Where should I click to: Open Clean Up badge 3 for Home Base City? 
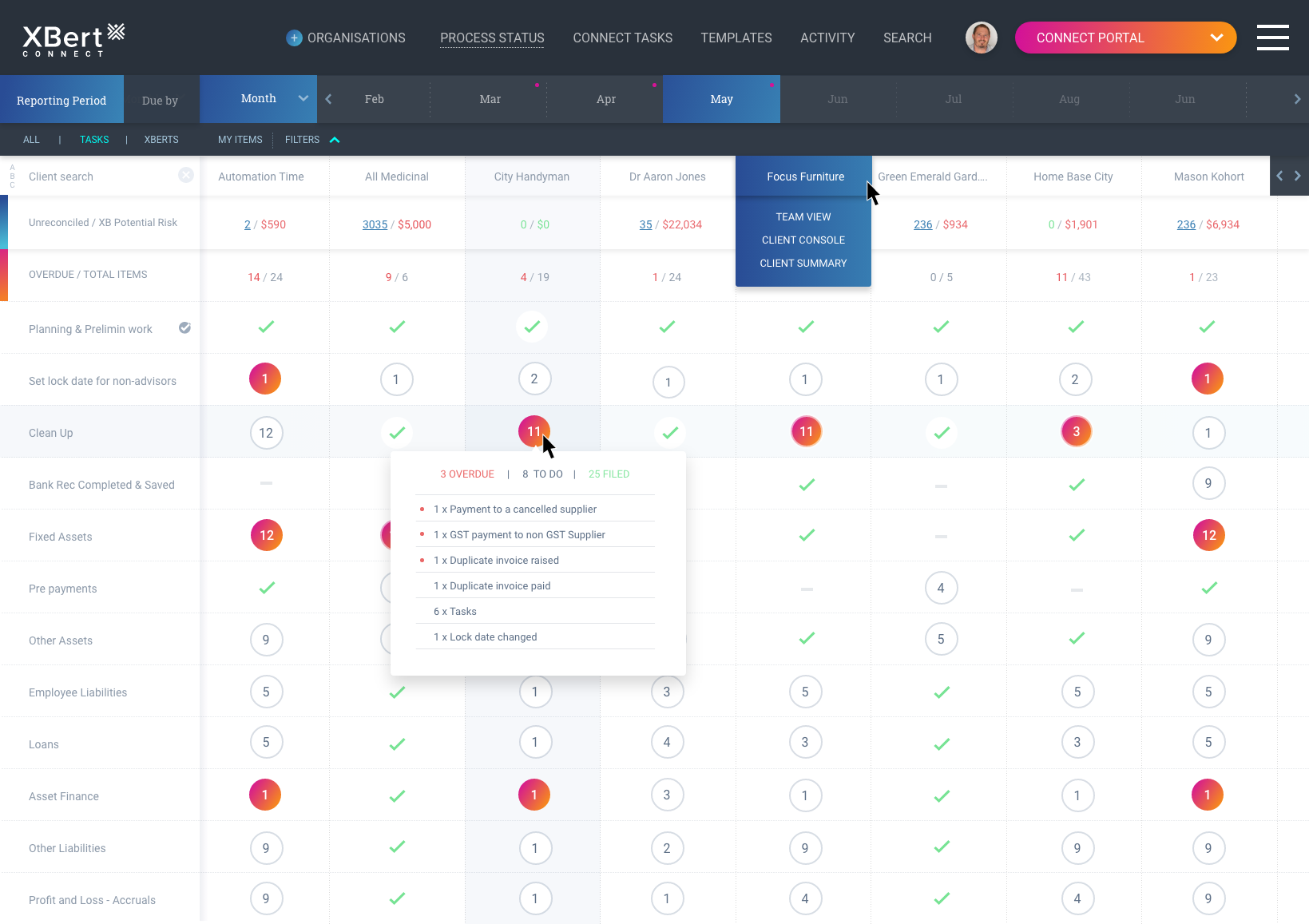[1077, 431]
